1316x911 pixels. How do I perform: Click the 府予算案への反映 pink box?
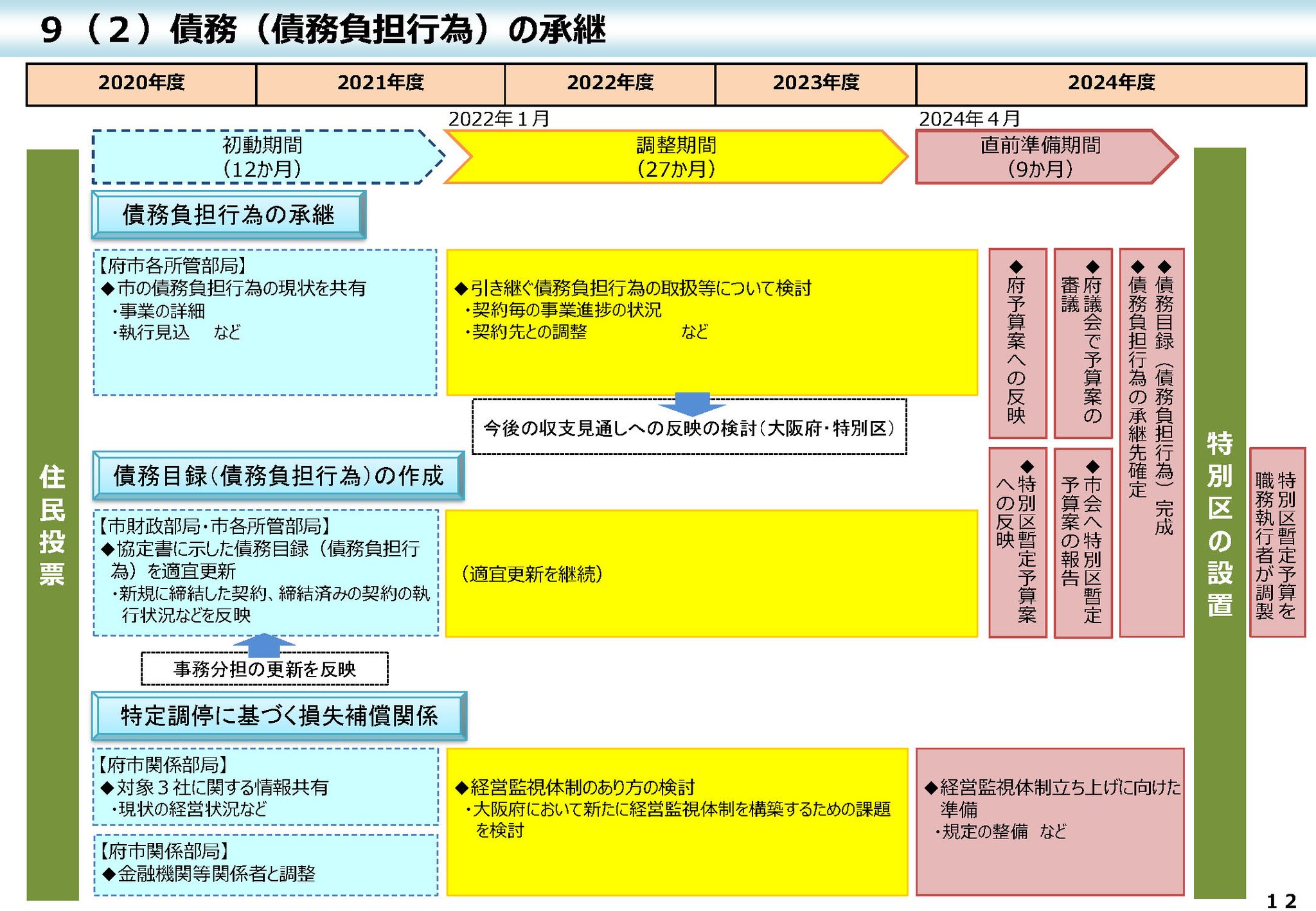click(x=1017, y=343)
